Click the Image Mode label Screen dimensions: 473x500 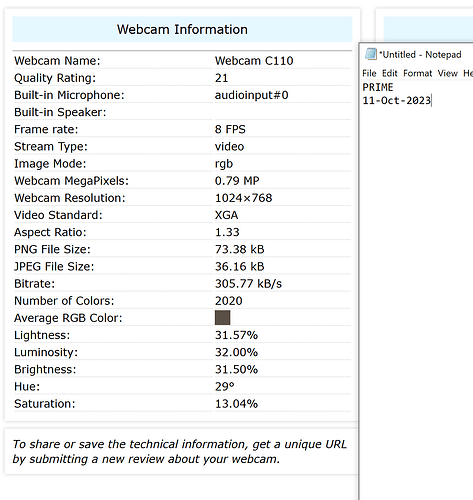pos(50,164)
